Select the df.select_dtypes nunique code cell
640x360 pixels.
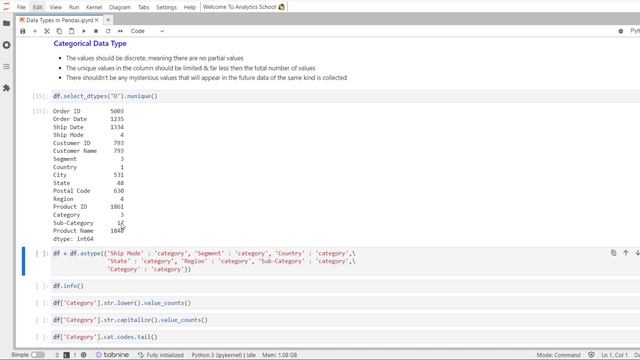[345, 96]
